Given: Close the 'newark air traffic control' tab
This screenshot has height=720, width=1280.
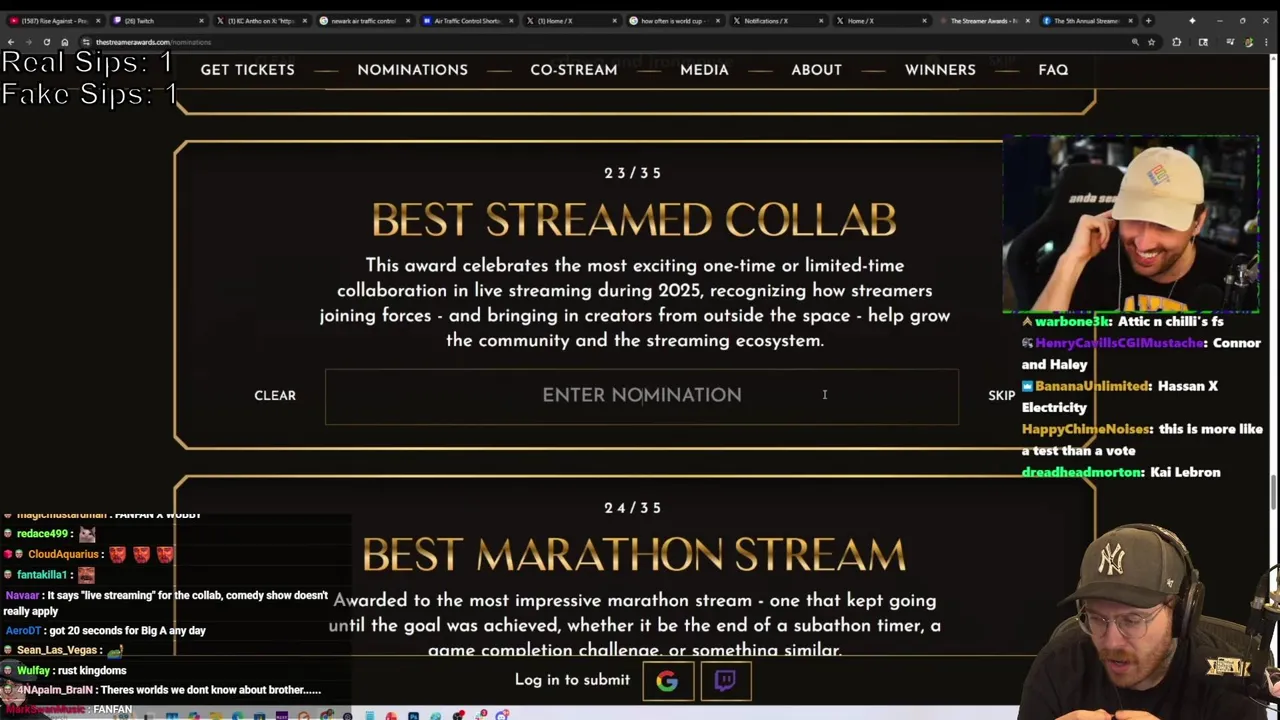Looking at the screenshot, I should click(407, 20).
